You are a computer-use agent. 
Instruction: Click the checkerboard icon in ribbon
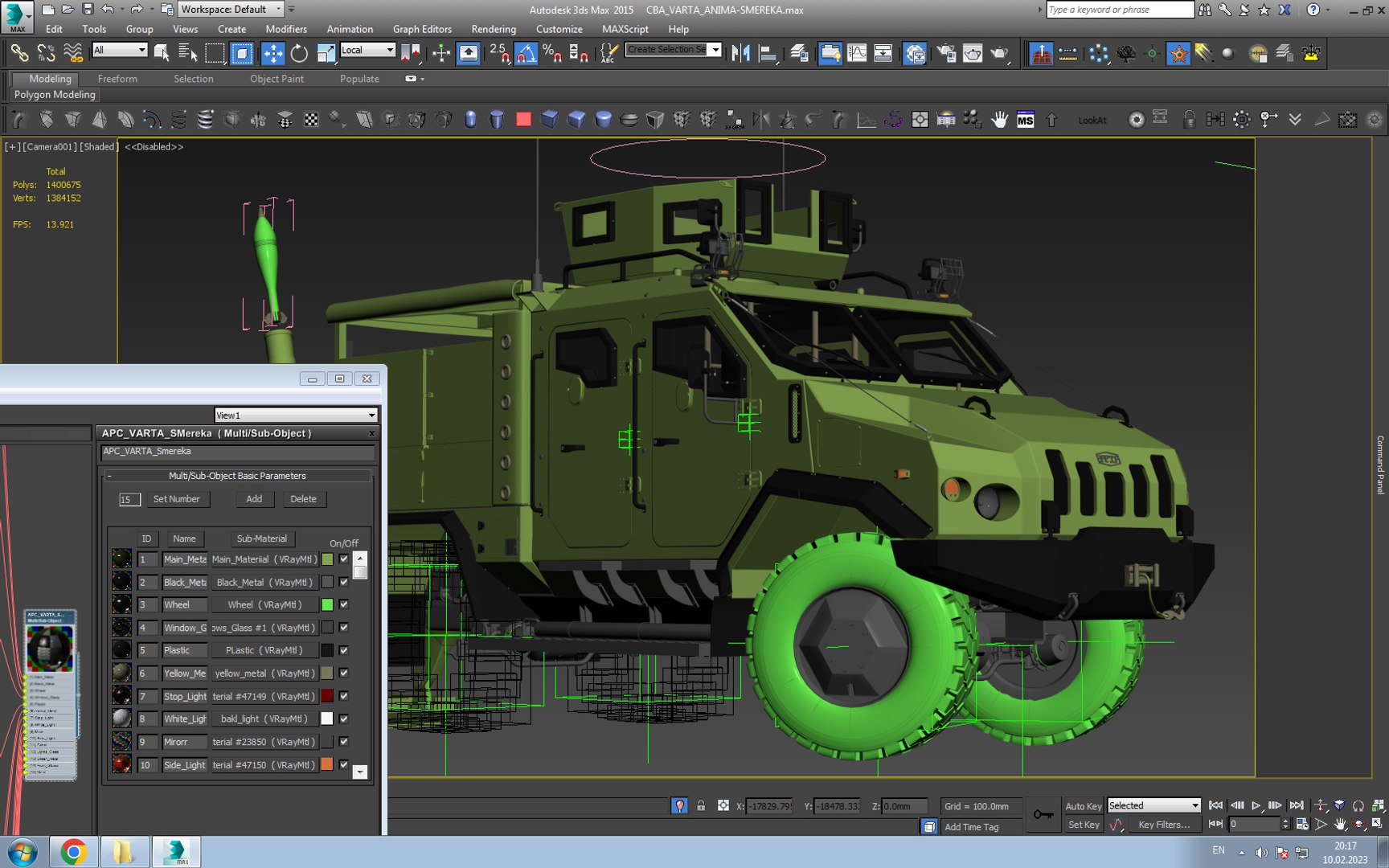pos(311,120)
